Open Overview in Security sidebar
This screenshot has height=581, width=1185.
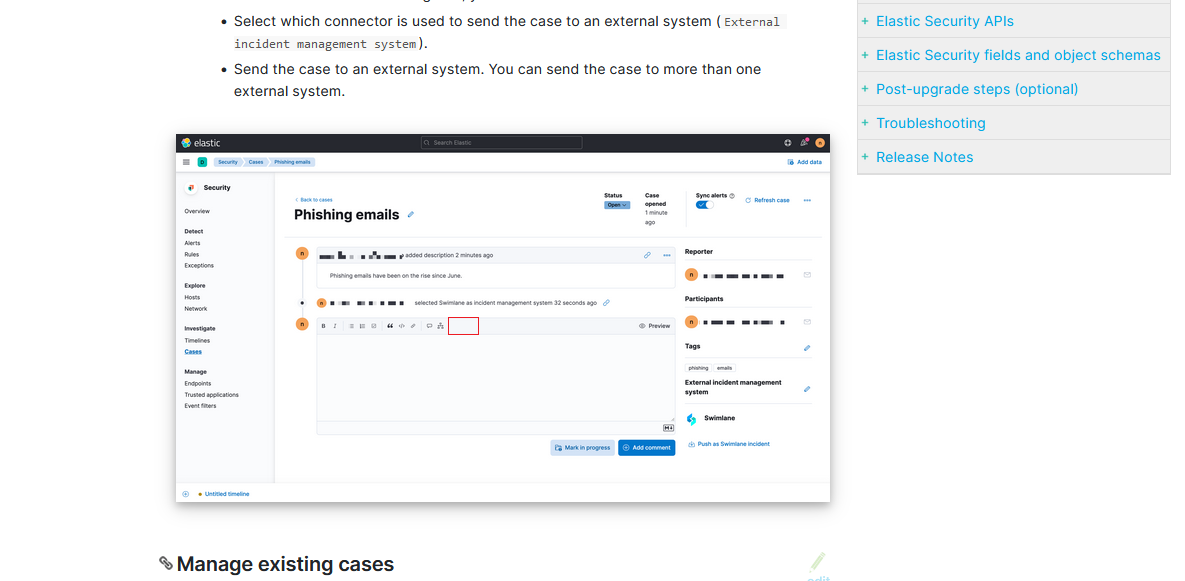[197, 212]
